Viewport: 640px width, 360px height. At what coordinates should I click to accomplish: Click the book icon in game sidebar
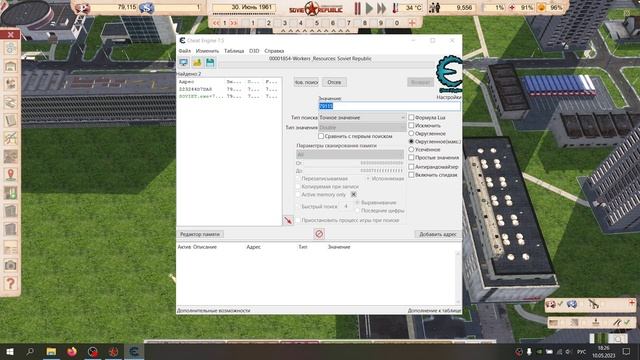(x=11, y=120)
